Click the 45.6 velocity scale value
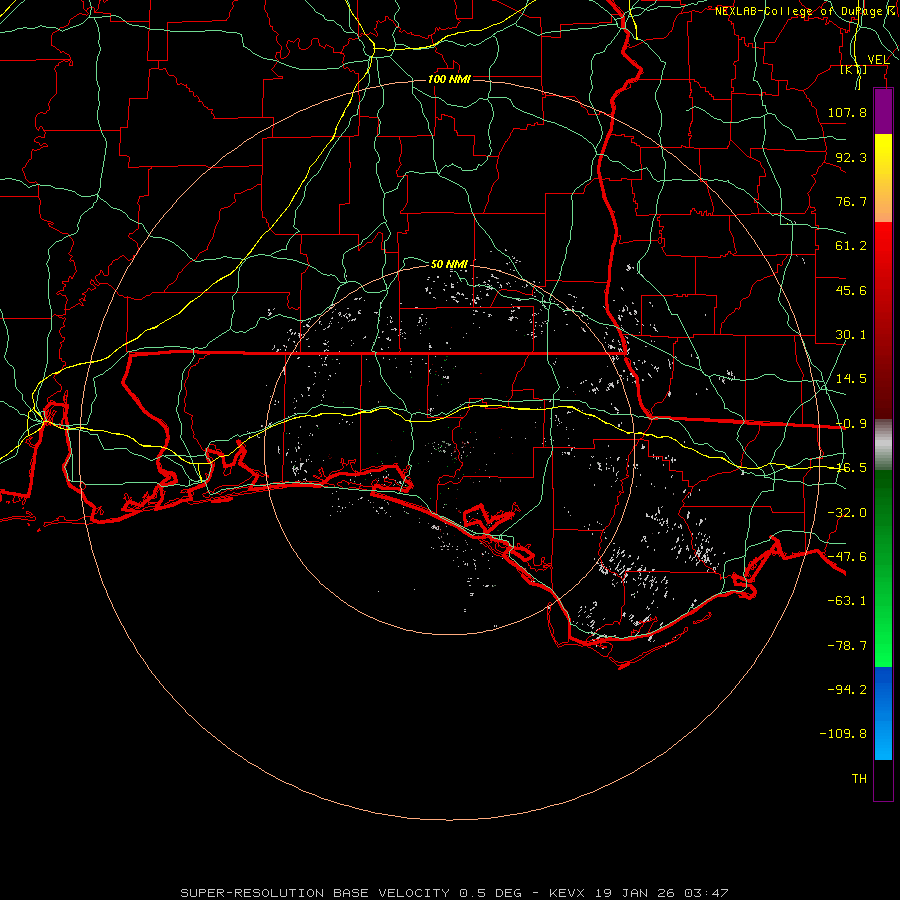 coord(851,290)
